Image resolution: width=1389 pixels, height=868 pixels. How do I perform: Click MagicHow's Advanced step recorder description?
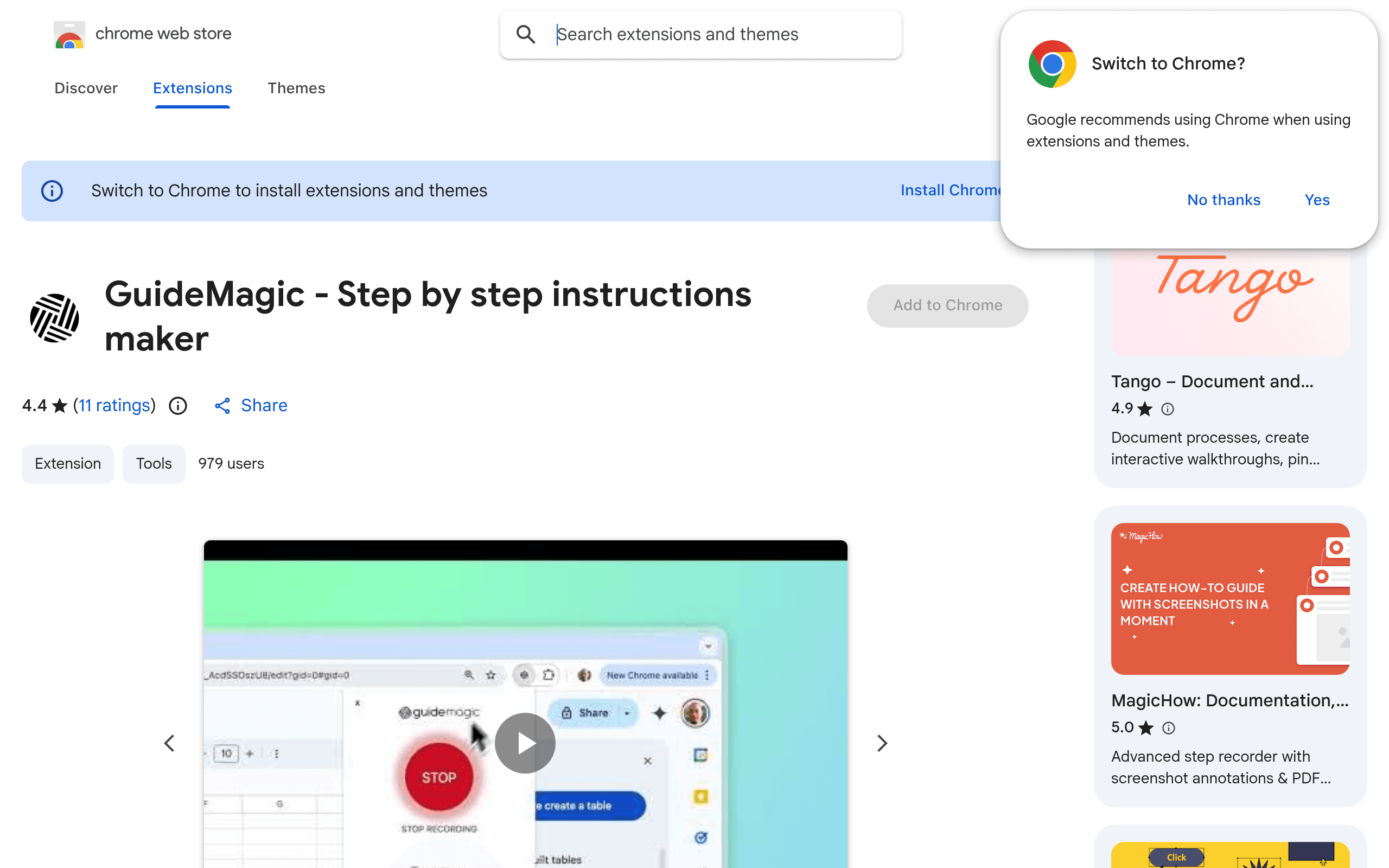tap(1221, 768)
